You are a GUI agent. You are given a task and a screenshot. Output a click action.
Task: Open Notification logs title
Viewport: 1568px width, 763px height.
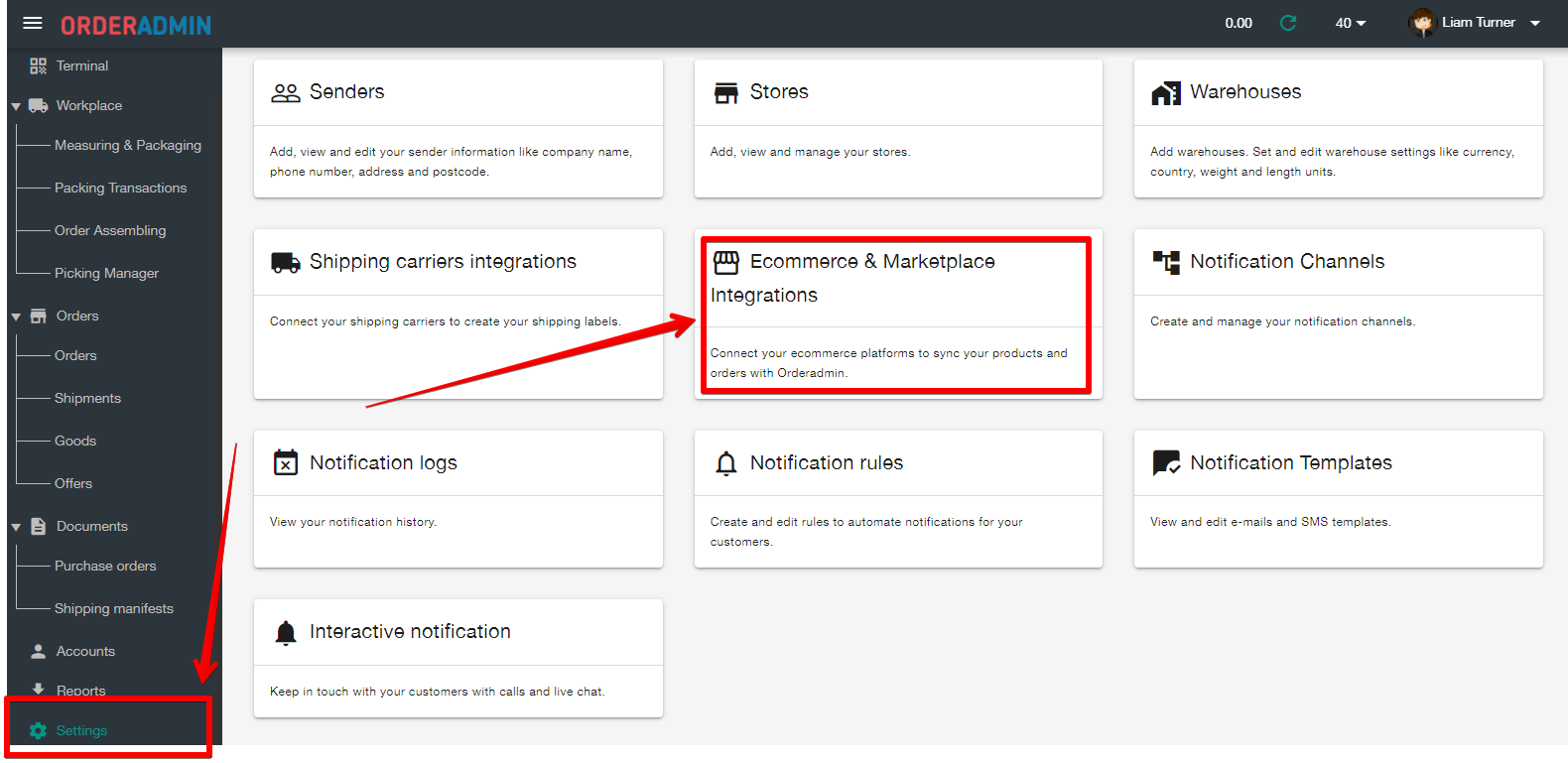(x=383, y=463)
